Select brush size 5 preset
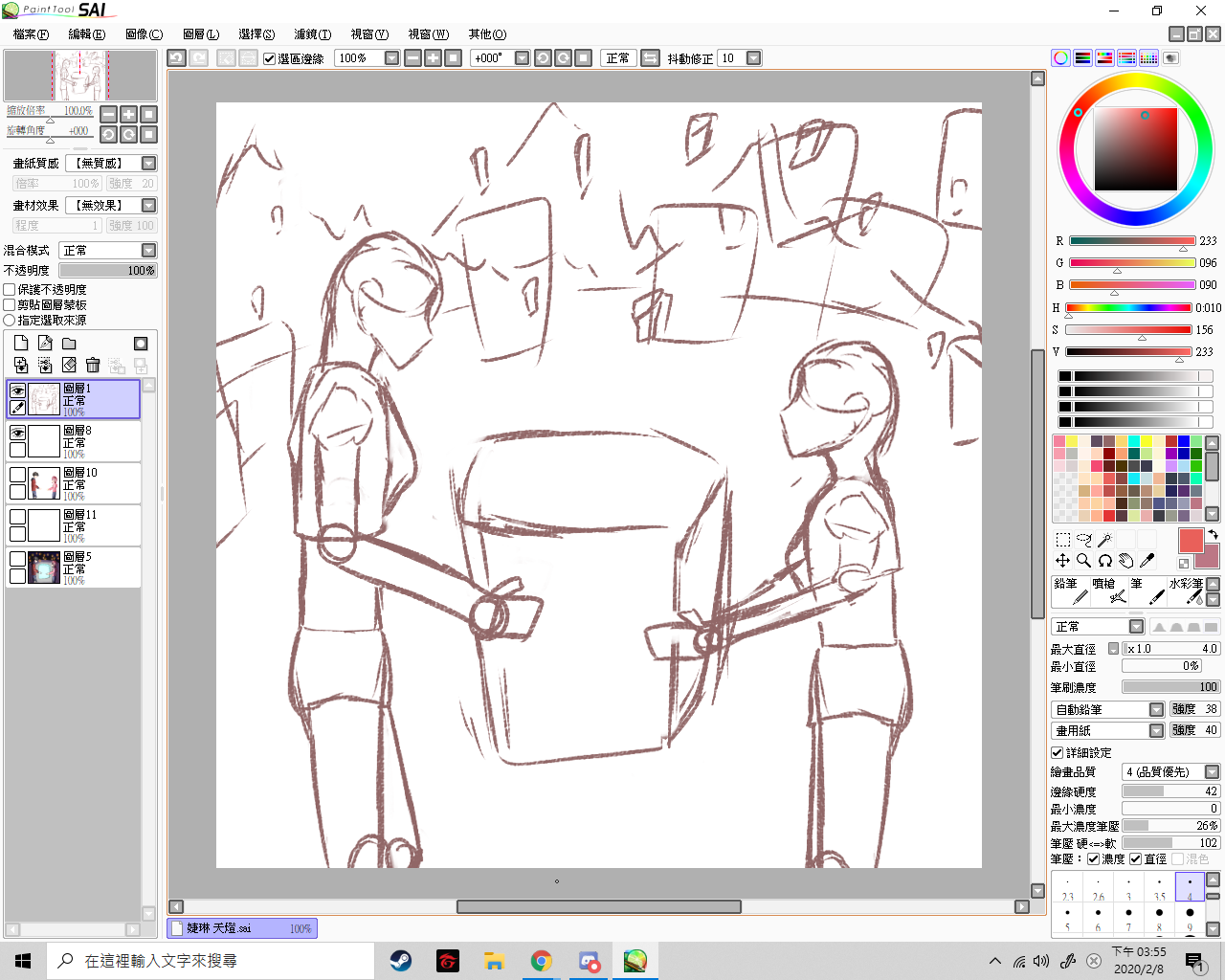Screen dimensions: 1225x980 tap(1067, 918)
